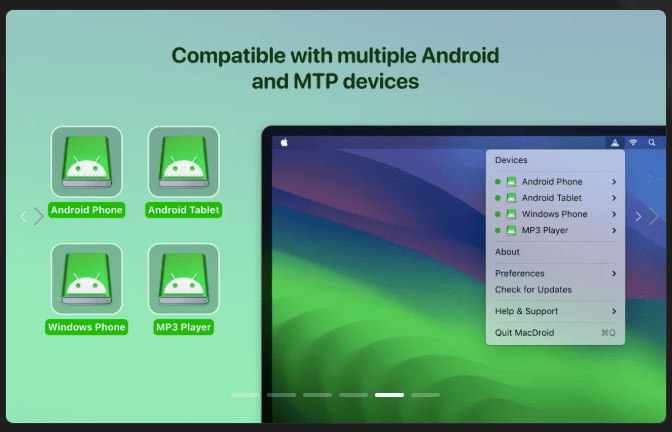Image resolution: width=672 pixels, height=432 pixels.
Task: Select MP3 Player in the Devices menu
Action: 555,231
